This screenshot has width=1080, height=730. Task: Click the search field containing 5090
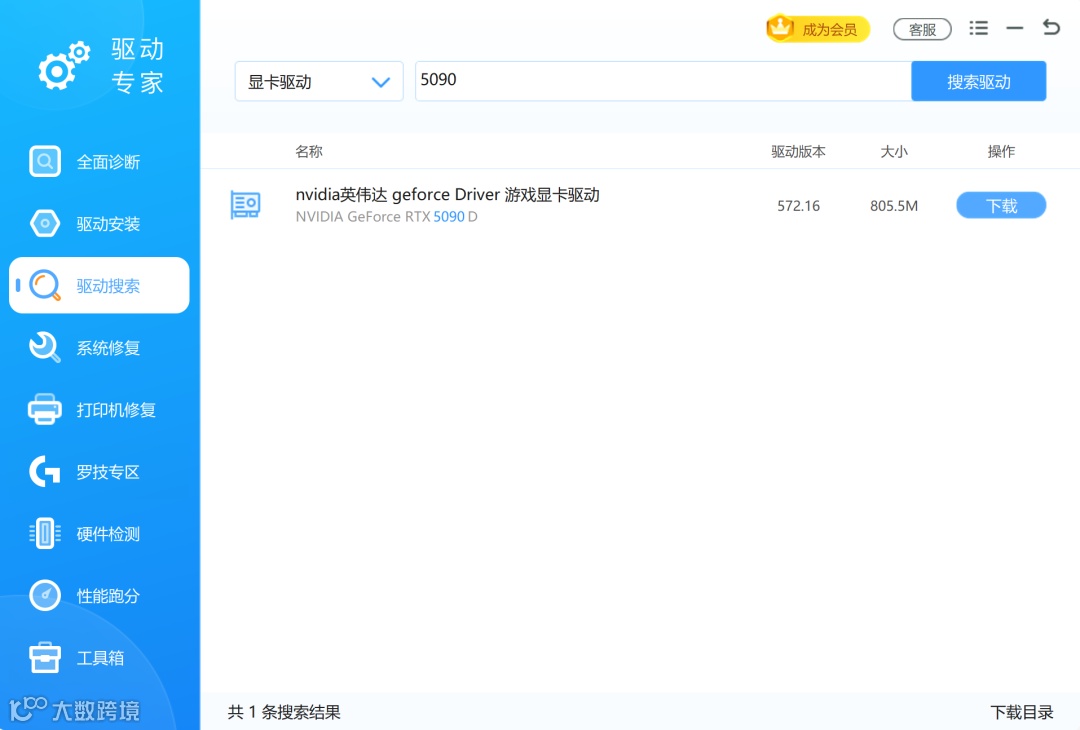(663, 81)
